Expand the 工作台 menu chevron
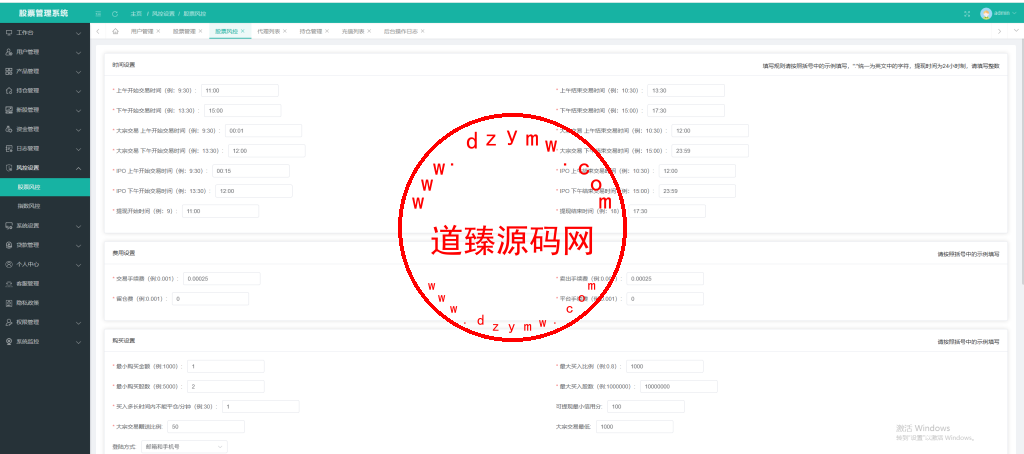Image resolution: width=1024 pixels, height=454 pixels. [x=78, y=33]
